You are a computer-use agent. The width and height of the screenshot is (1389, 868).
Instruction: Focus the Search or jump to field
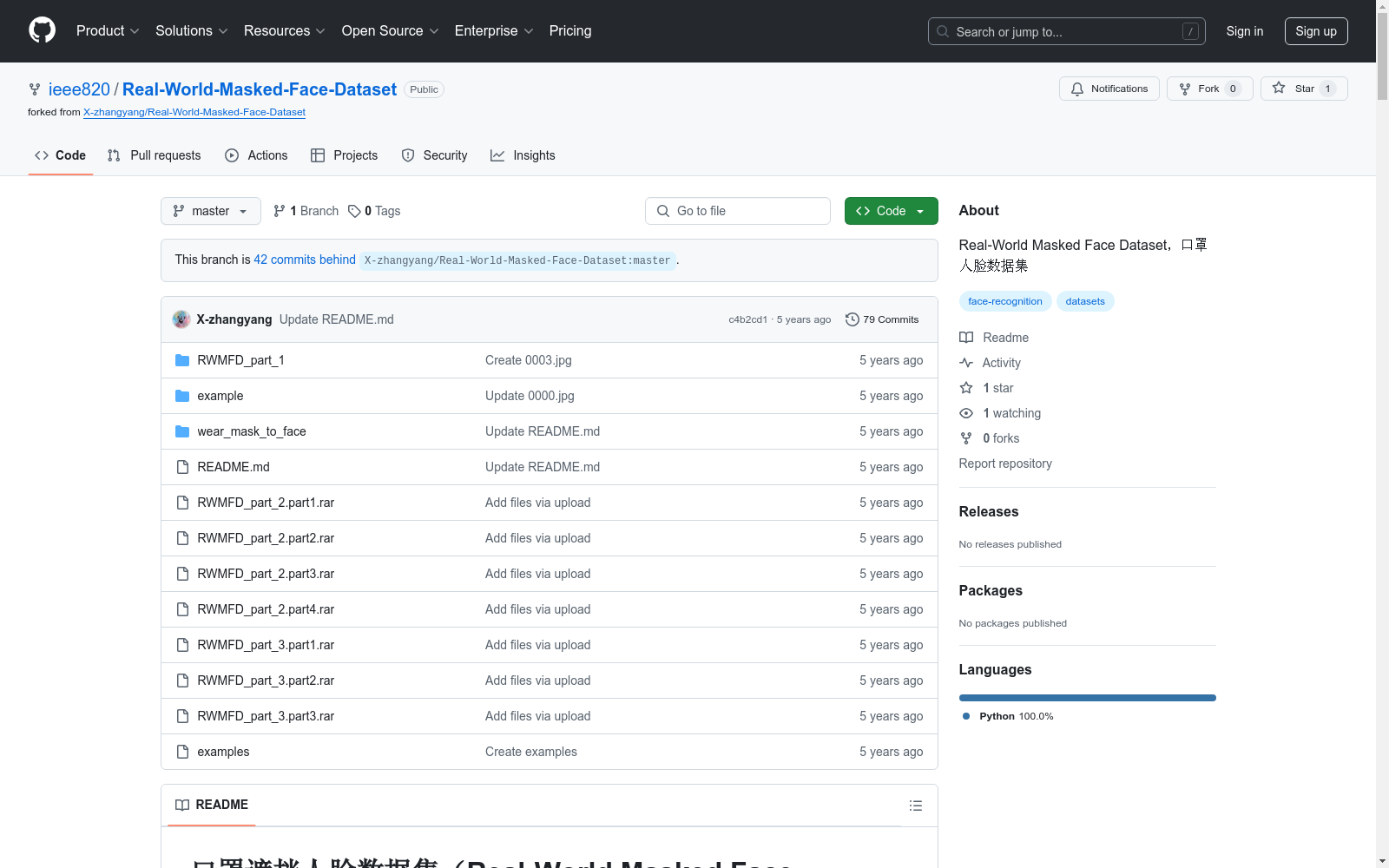pos(1067,31)
